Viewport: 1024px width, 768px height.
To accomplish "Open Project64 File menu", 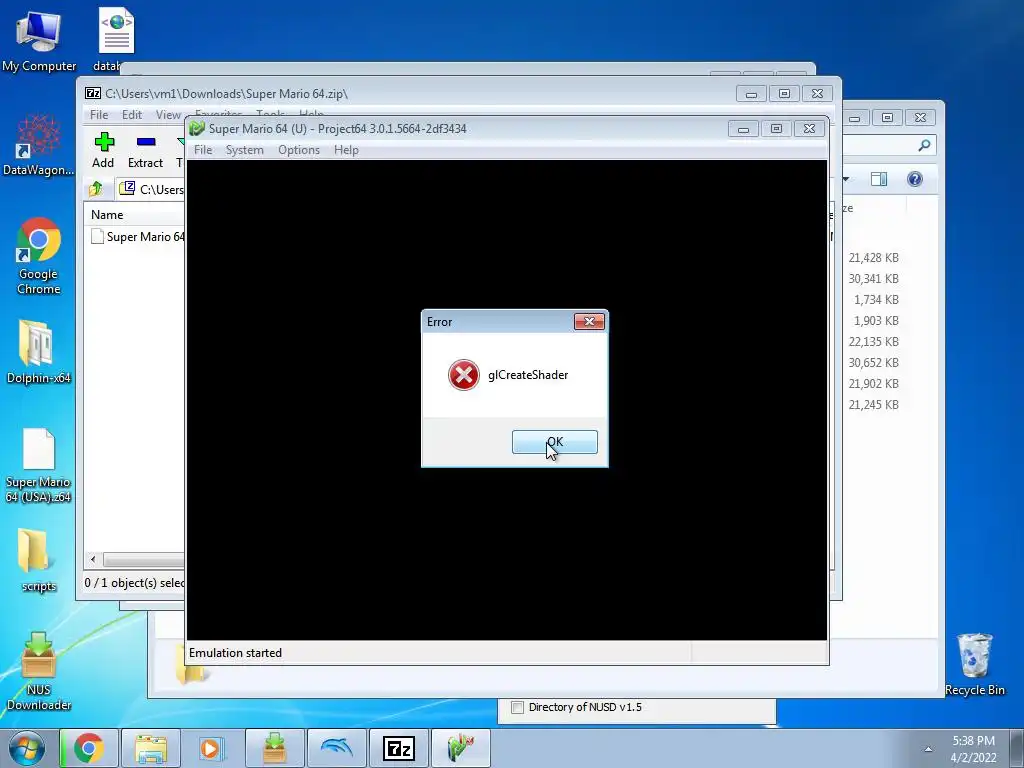I will [x=203, y=150].
